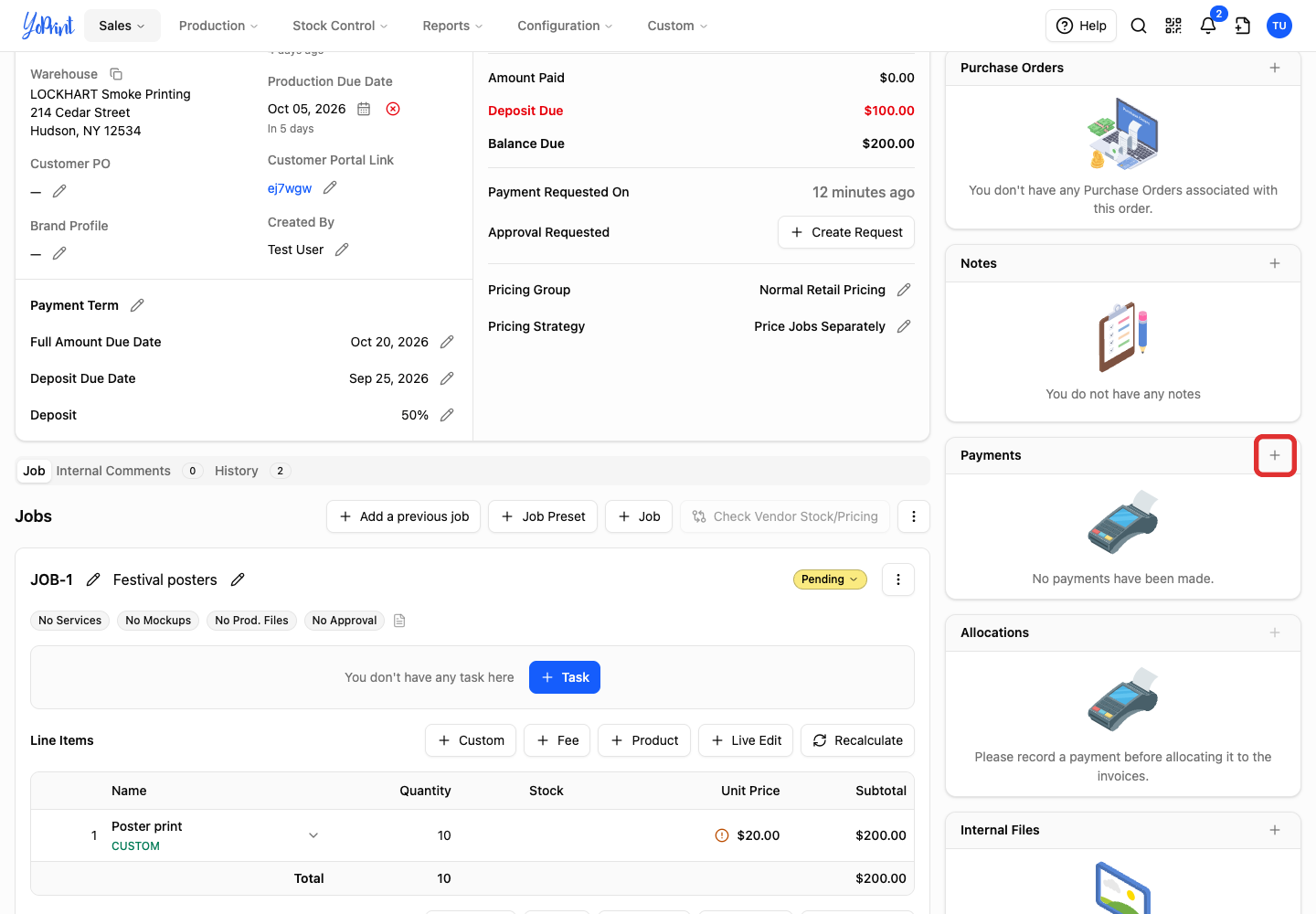Screen dimensions: 1316x914
Task: Add a Purchase Order
Action: (x=1275, y=68)
